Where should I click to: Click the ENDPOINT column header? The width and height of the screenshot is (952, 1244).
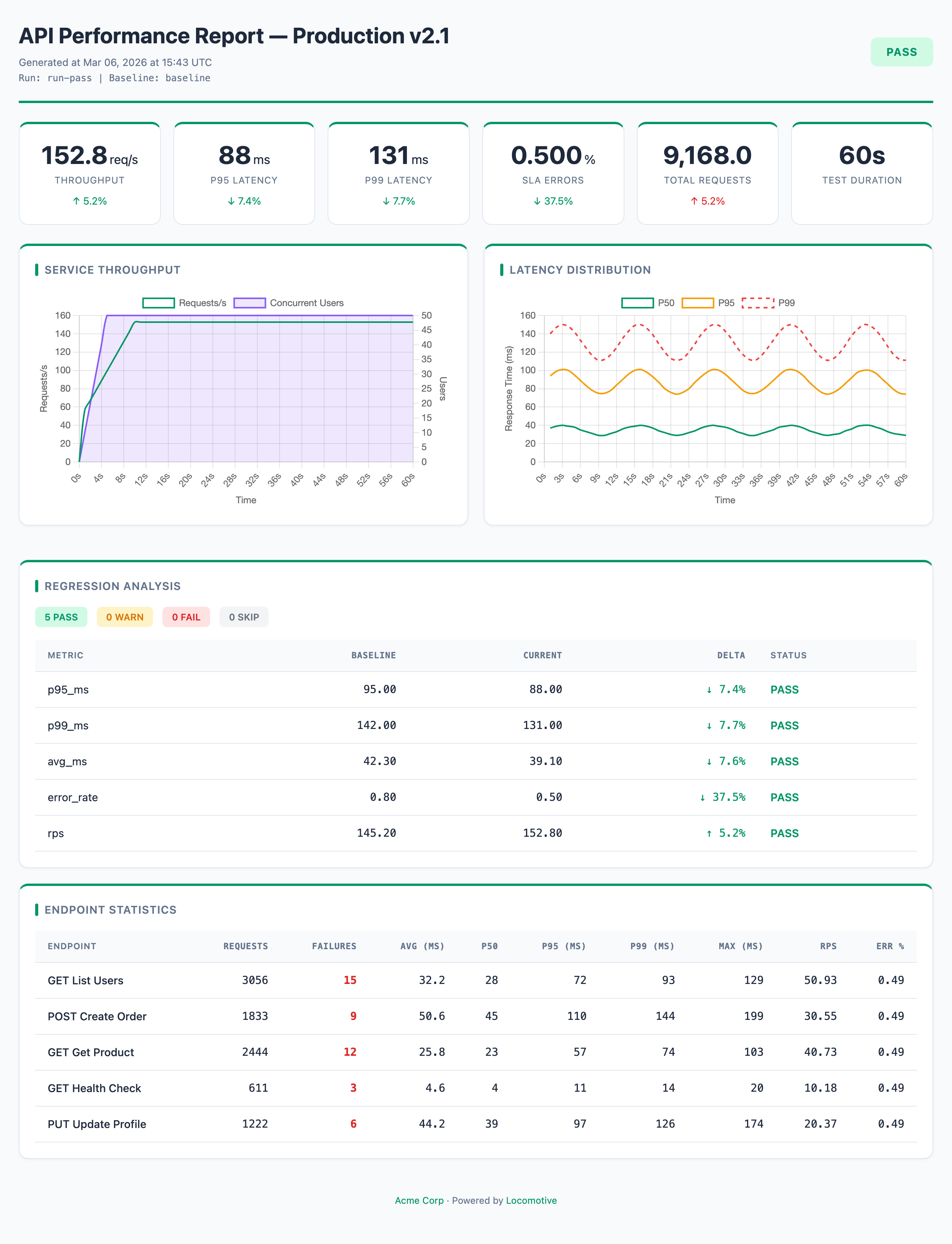coord(72,946)
